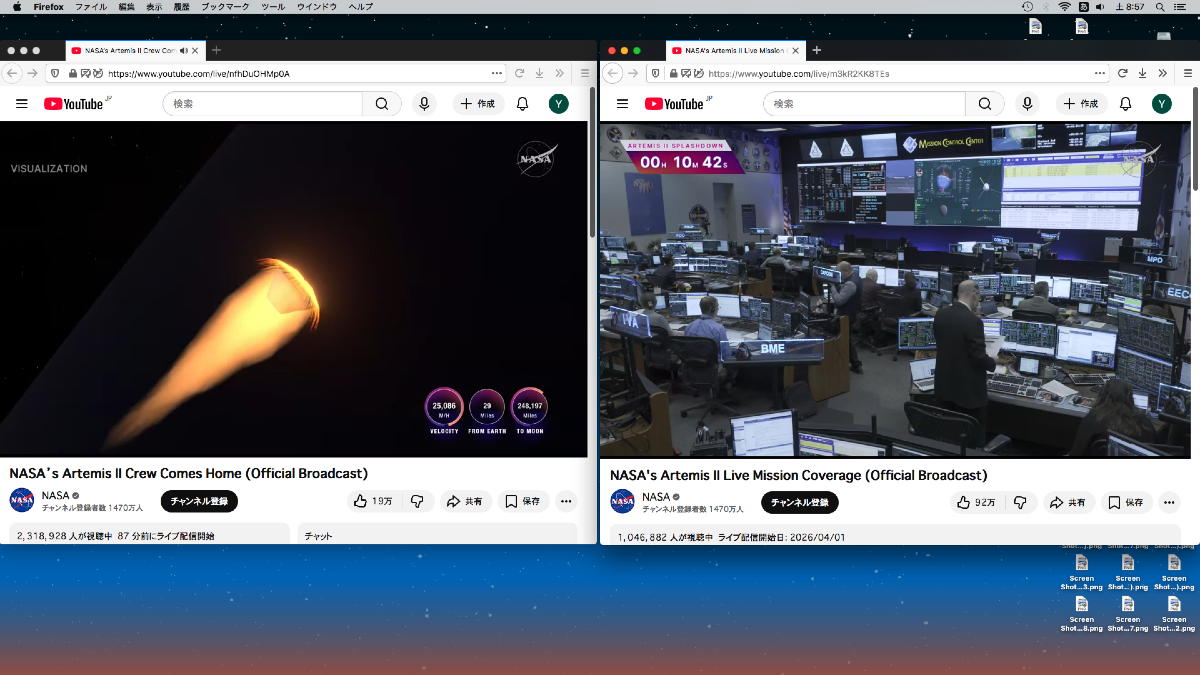Click the search magnifier in left YouTube window

(x=382, y=104)
